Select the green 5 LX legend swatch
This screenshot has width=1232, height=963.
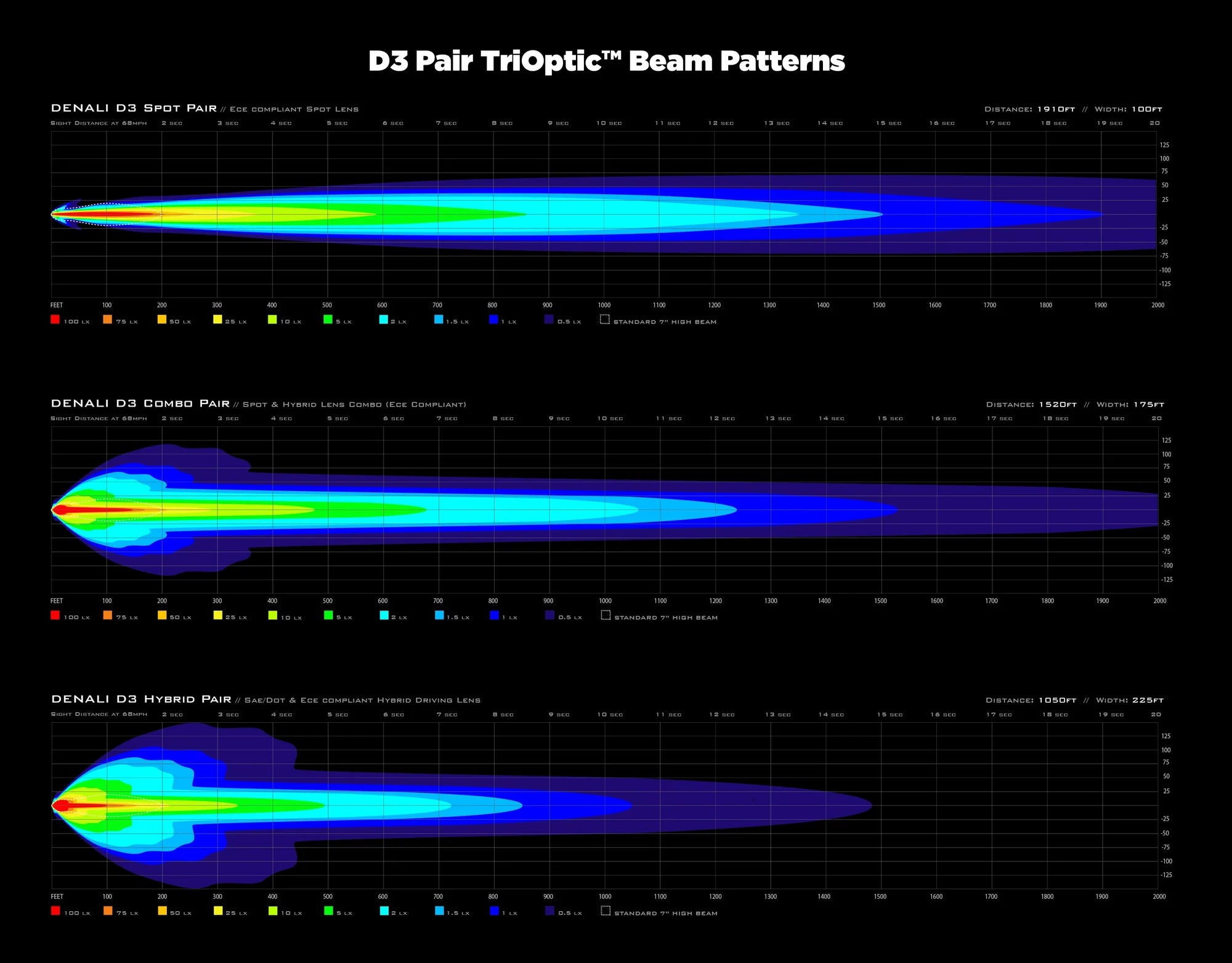327,320
